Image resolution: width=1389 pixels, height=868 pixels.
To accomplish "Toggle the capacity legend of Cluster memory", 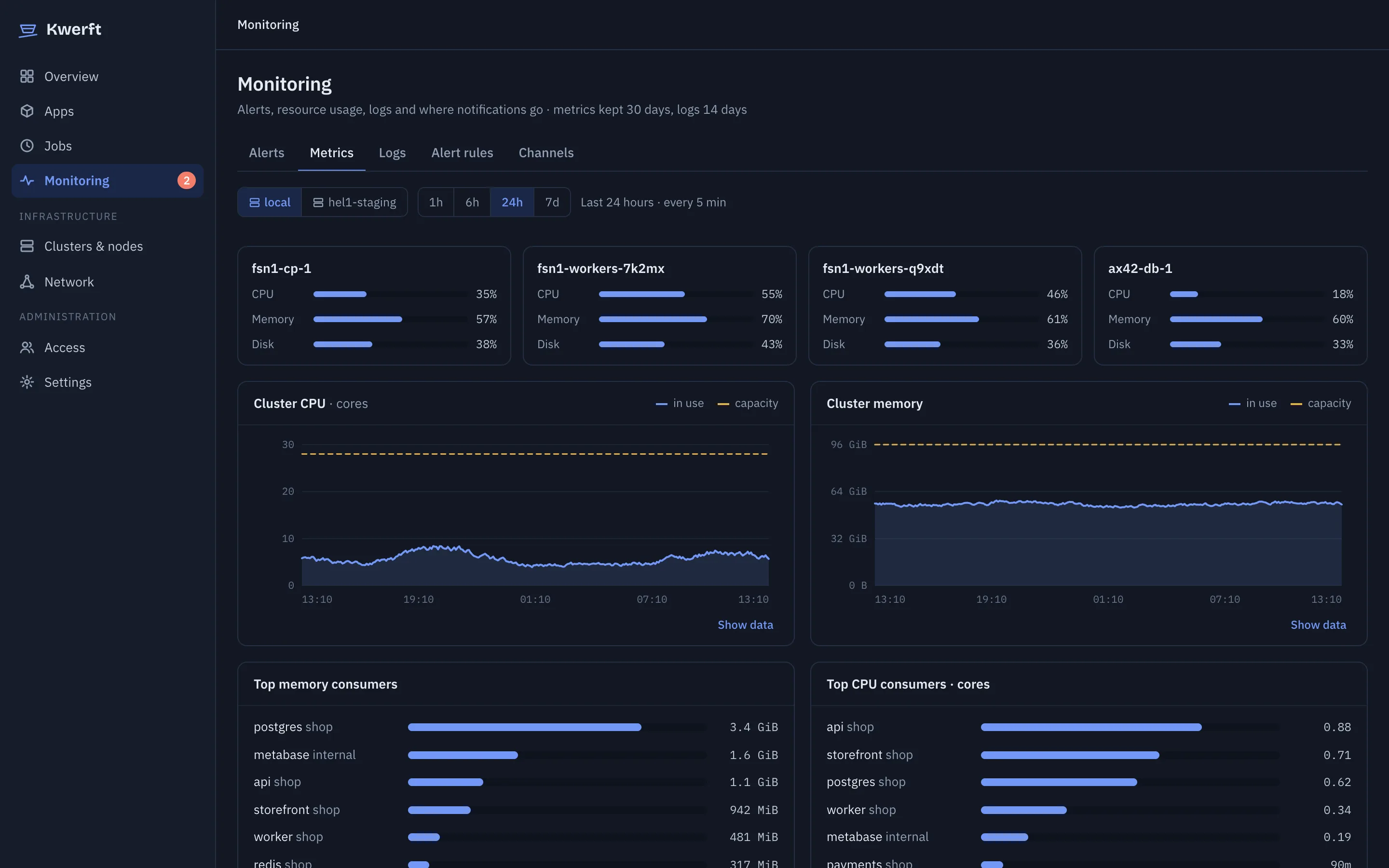I will pos(1320,404).
